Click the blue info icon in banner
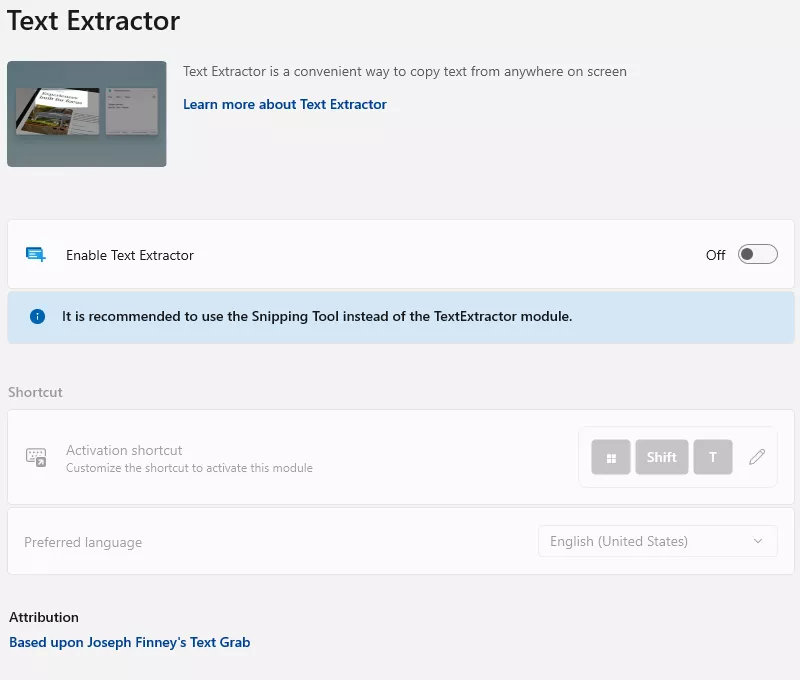The image size is (800, 680). point(37,316)
